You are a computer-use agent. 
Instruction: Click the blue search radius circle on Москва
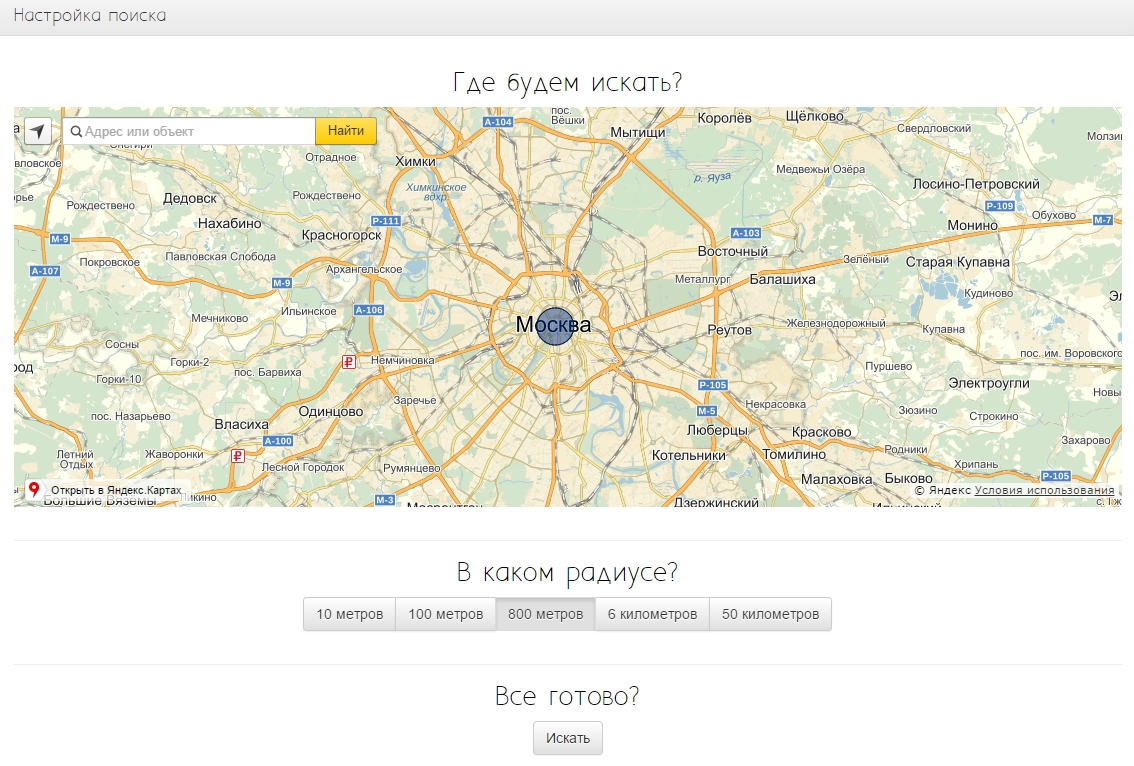[555, 326]
